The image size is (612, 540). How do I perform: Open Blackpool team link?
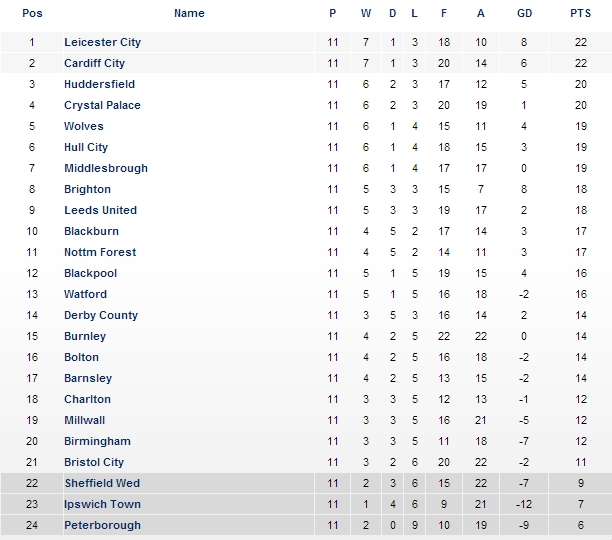point(90,273)
